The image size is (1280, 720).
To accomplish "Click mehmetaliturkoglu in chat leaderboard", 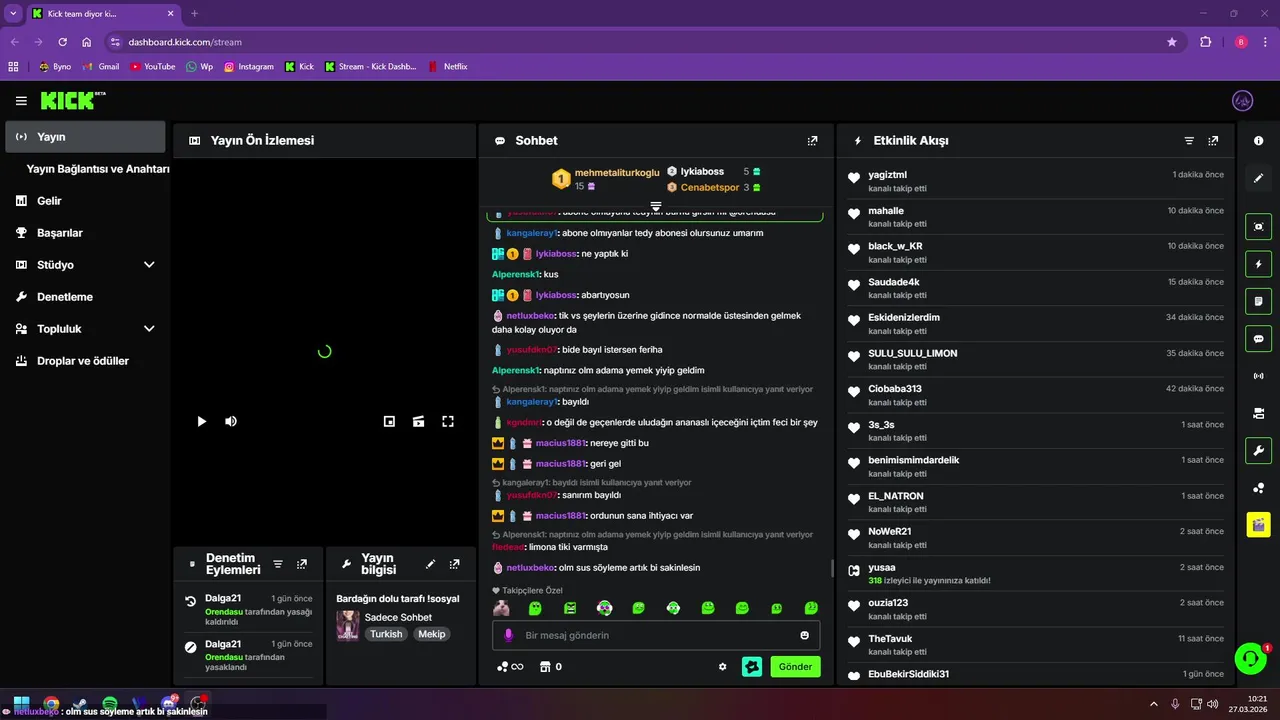I will pos(618,173).
